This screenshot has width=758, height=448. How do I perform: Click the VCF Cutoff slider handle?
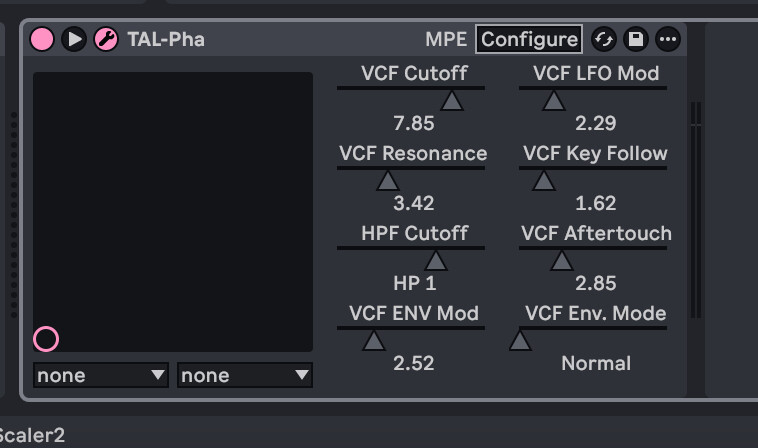pyautogui.click(x=452, y=100)
